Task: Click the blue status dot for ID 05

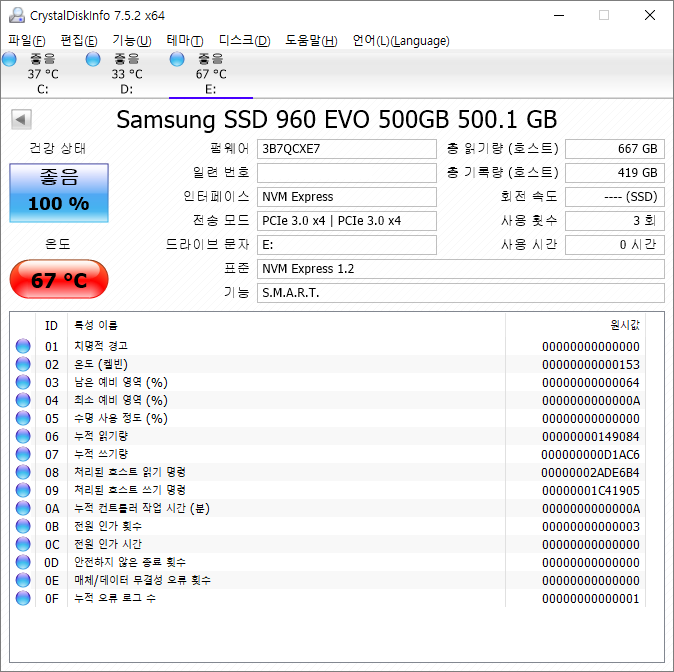Action: tap(23, 418)
